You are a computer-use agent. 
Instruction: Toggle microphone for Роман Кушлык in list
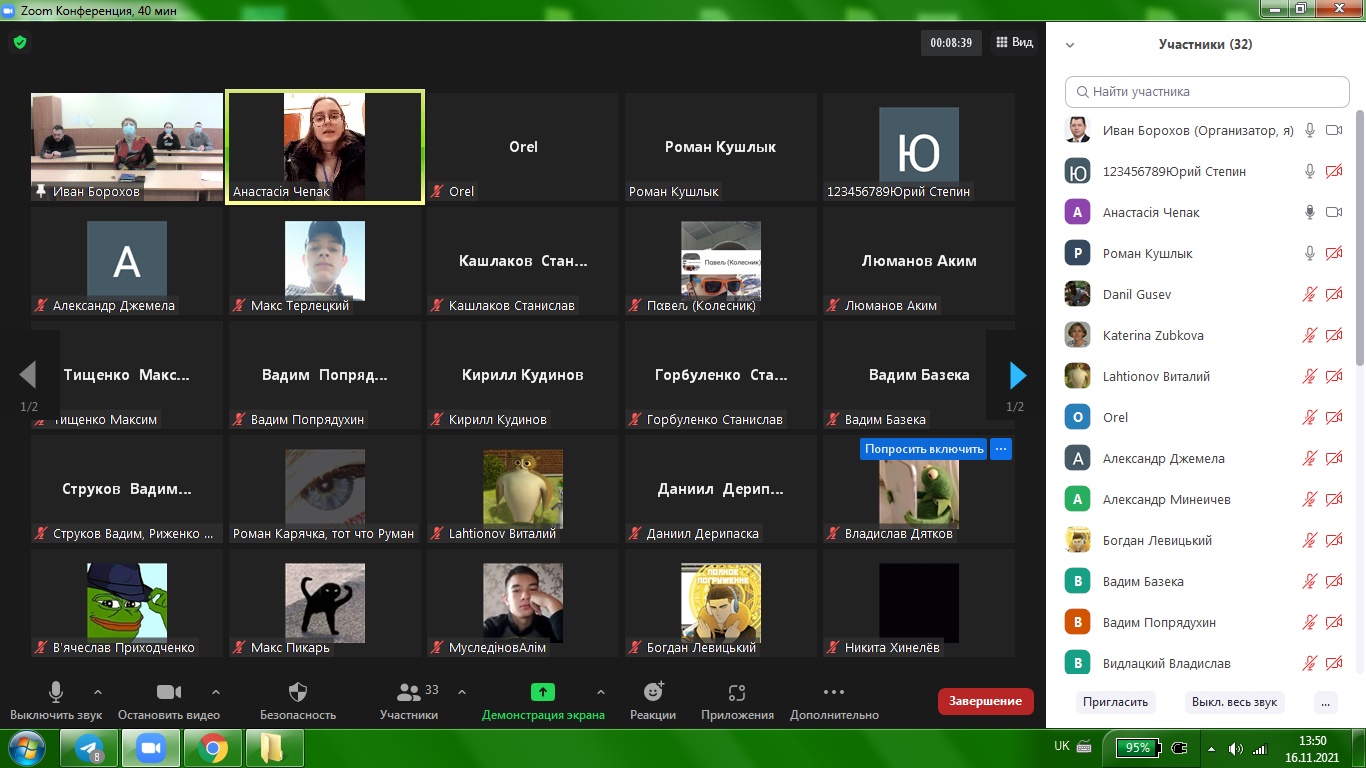point(1309,253)
